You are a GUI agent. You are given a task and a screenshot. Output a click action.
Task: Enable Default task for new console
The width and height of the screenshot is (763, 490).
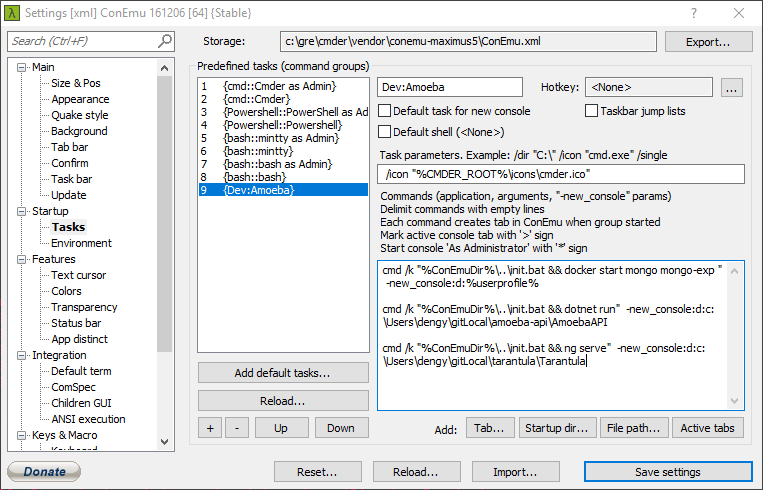(x=384, y=111)
